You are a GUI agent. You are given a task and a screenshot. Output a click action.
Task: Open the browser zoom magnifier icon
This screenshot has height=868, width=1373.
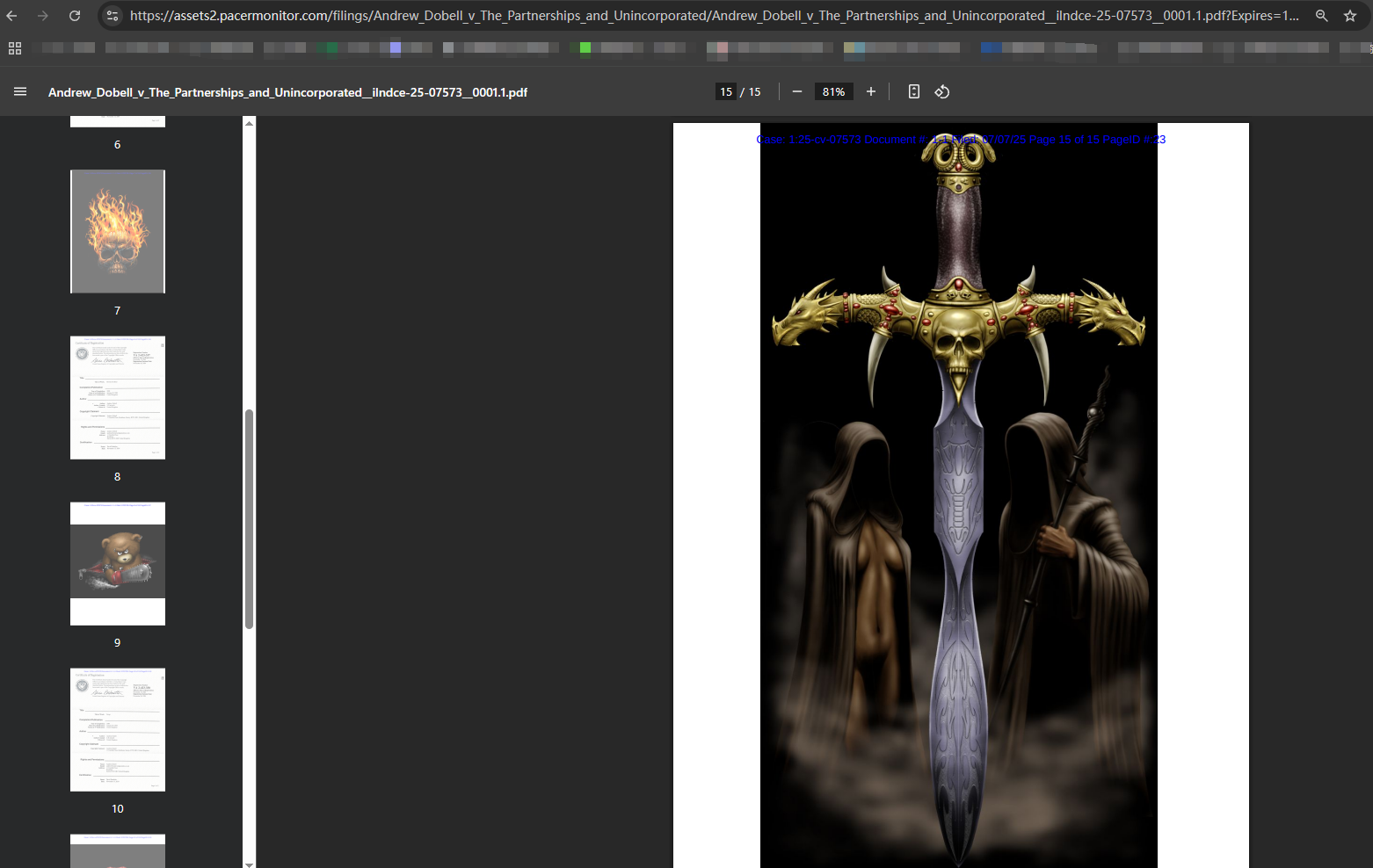pos(1321,16)
